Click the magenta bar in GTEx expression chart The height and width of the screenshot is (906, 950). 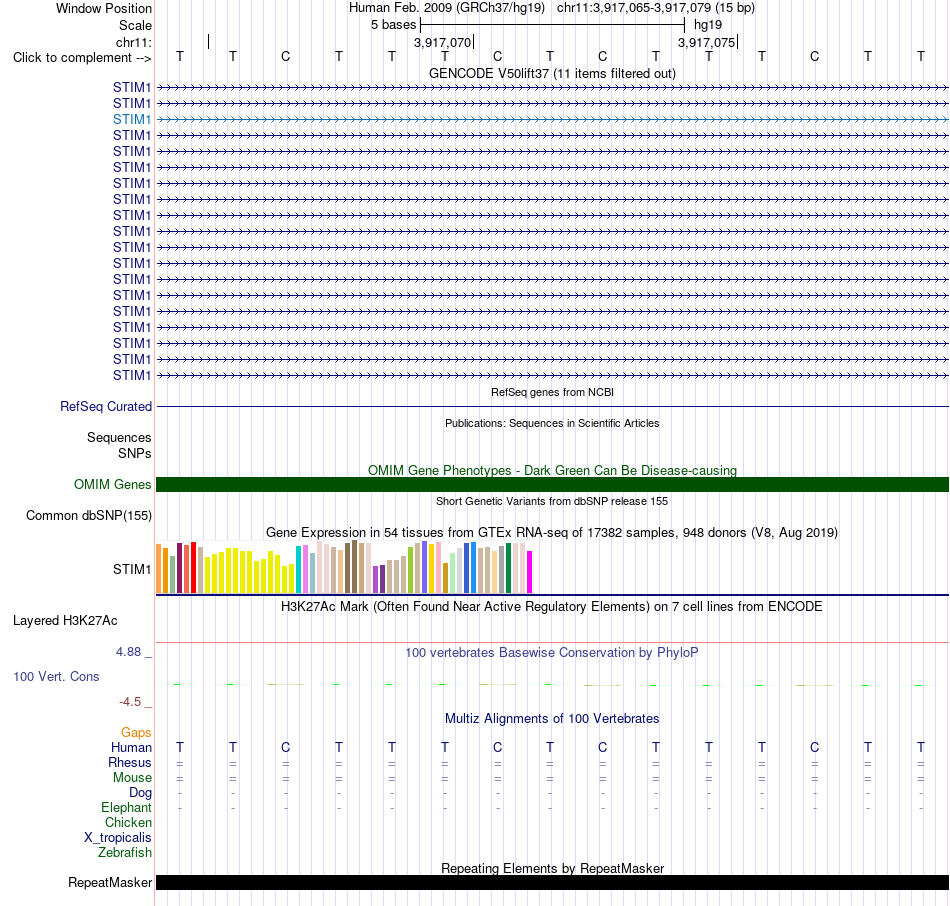[x=530, y=571]
